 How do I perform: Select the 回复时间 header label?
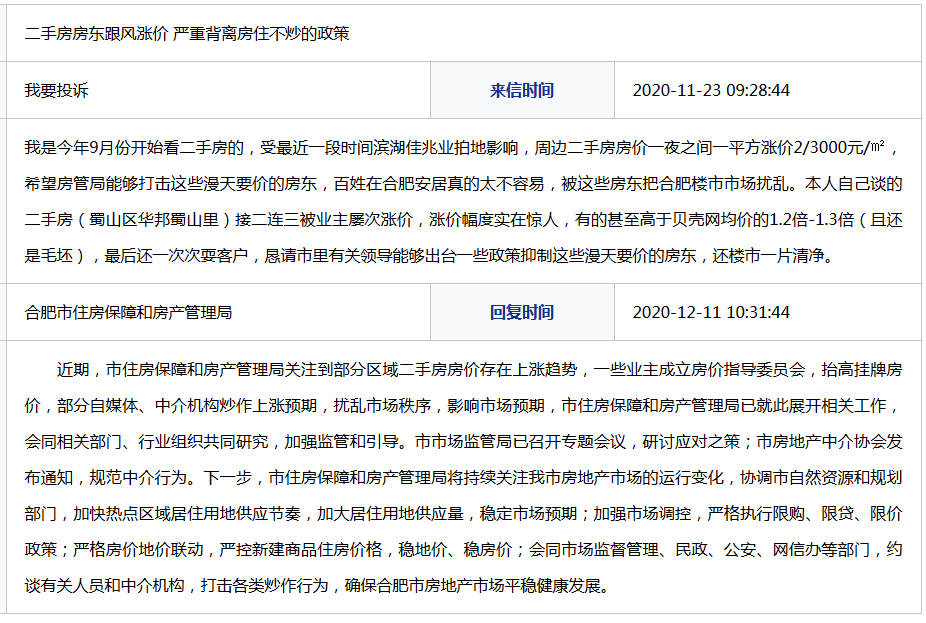coord(522,311)
